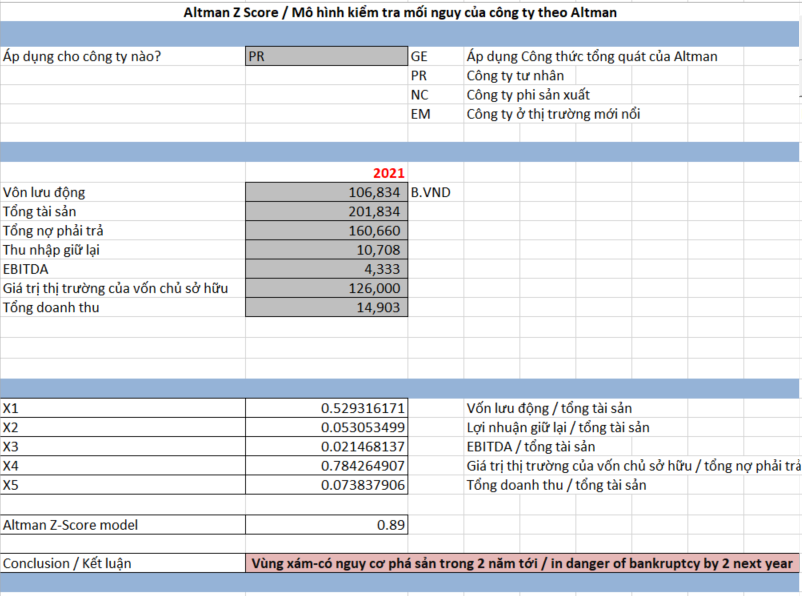Edit the retained earnings value 10,708
Viewport: 802px width, 596px height.
point(326,250)
